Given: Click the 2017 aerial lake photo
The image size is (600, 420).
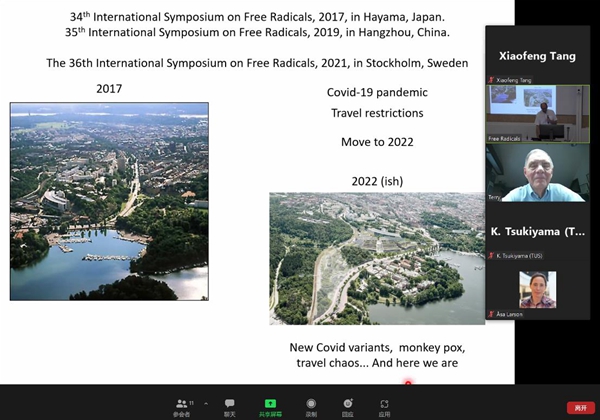Looking at the screenshot, I should 109,201.
